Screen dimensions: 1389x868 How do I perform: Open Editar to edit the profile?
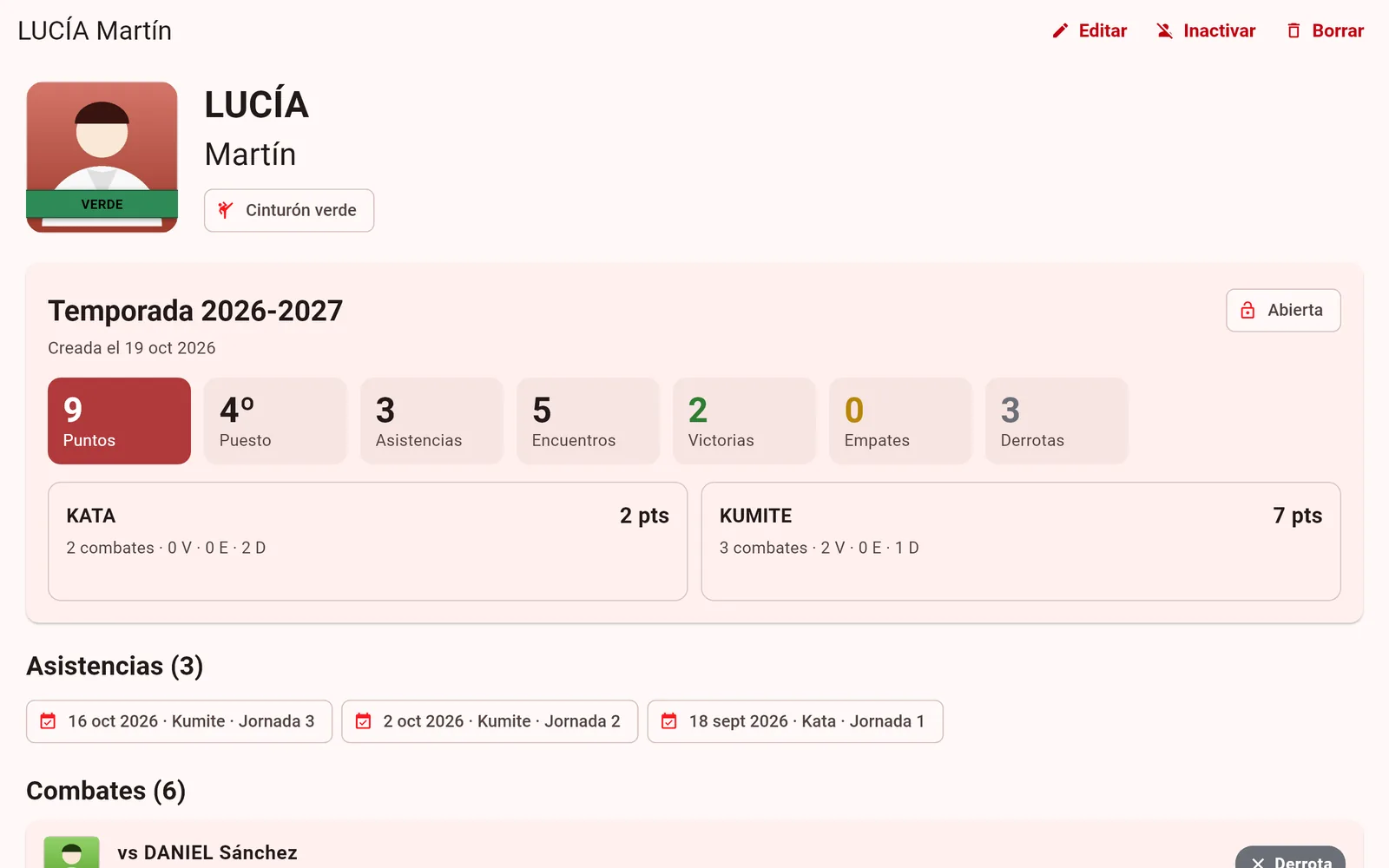pyautogui.click(x=1089, y=31)
